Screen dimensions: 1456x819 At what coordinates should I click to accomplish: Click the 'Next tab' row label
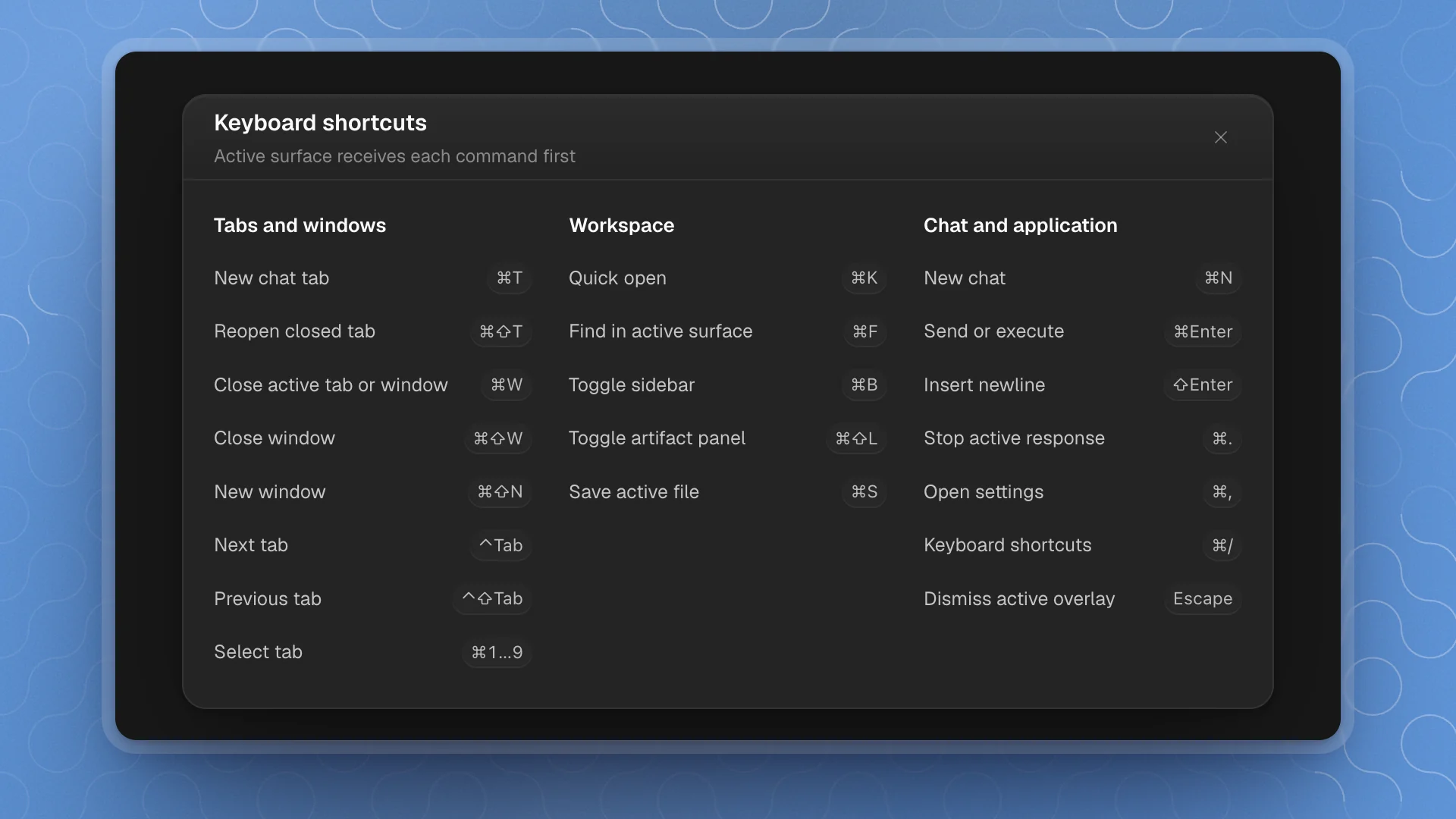click(x=251, y=545)
